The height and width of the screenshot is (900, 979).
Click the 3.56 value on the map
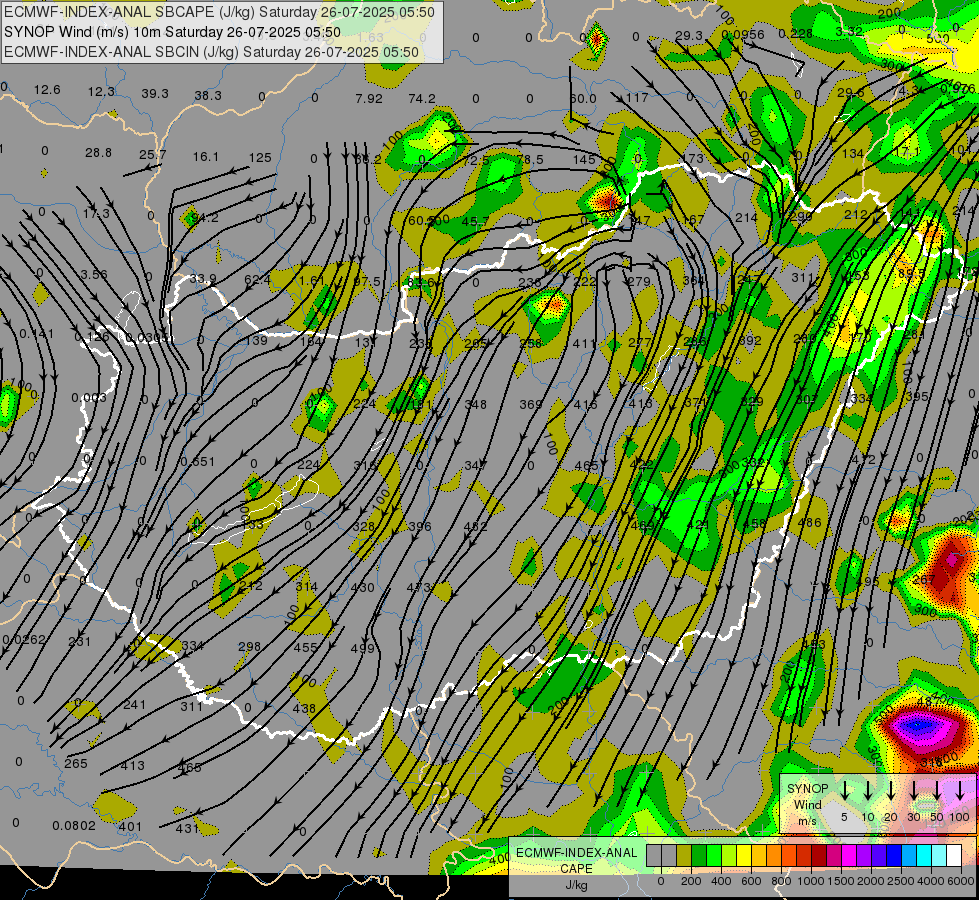click(x=94, y=275)
